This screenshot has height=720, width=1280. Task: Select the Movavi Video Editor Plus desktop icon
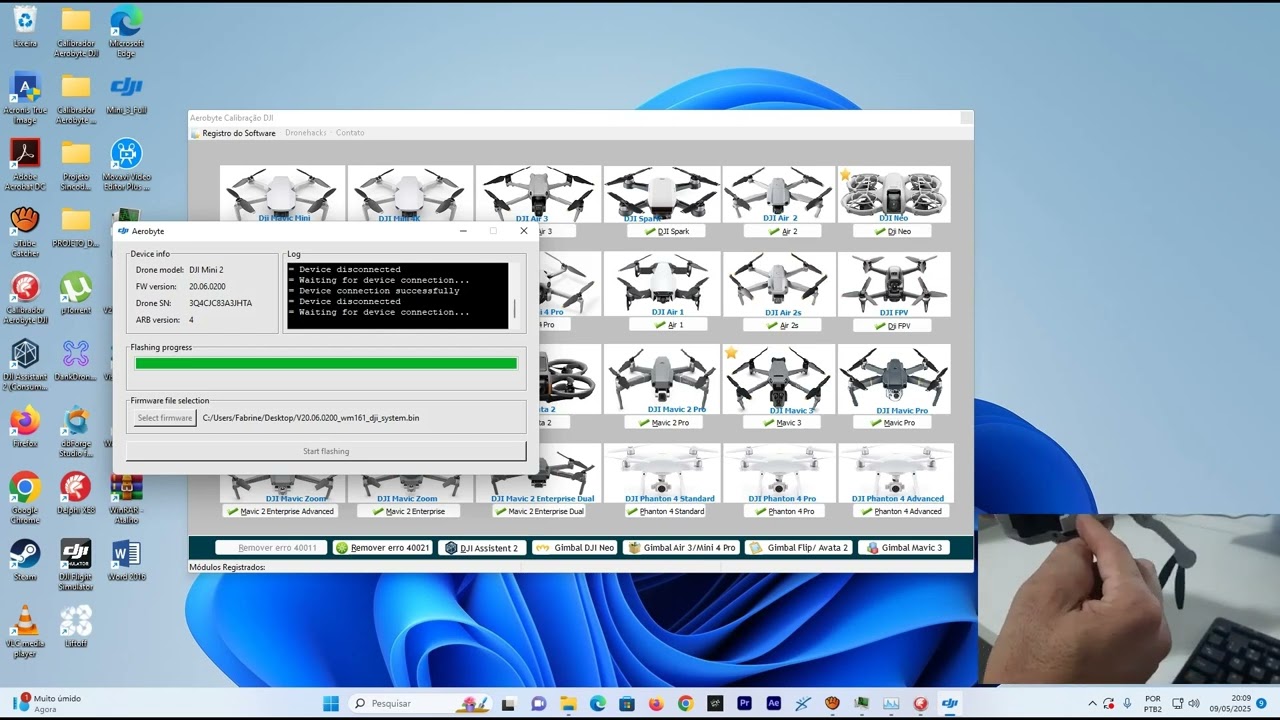click(x=126, y=164)
